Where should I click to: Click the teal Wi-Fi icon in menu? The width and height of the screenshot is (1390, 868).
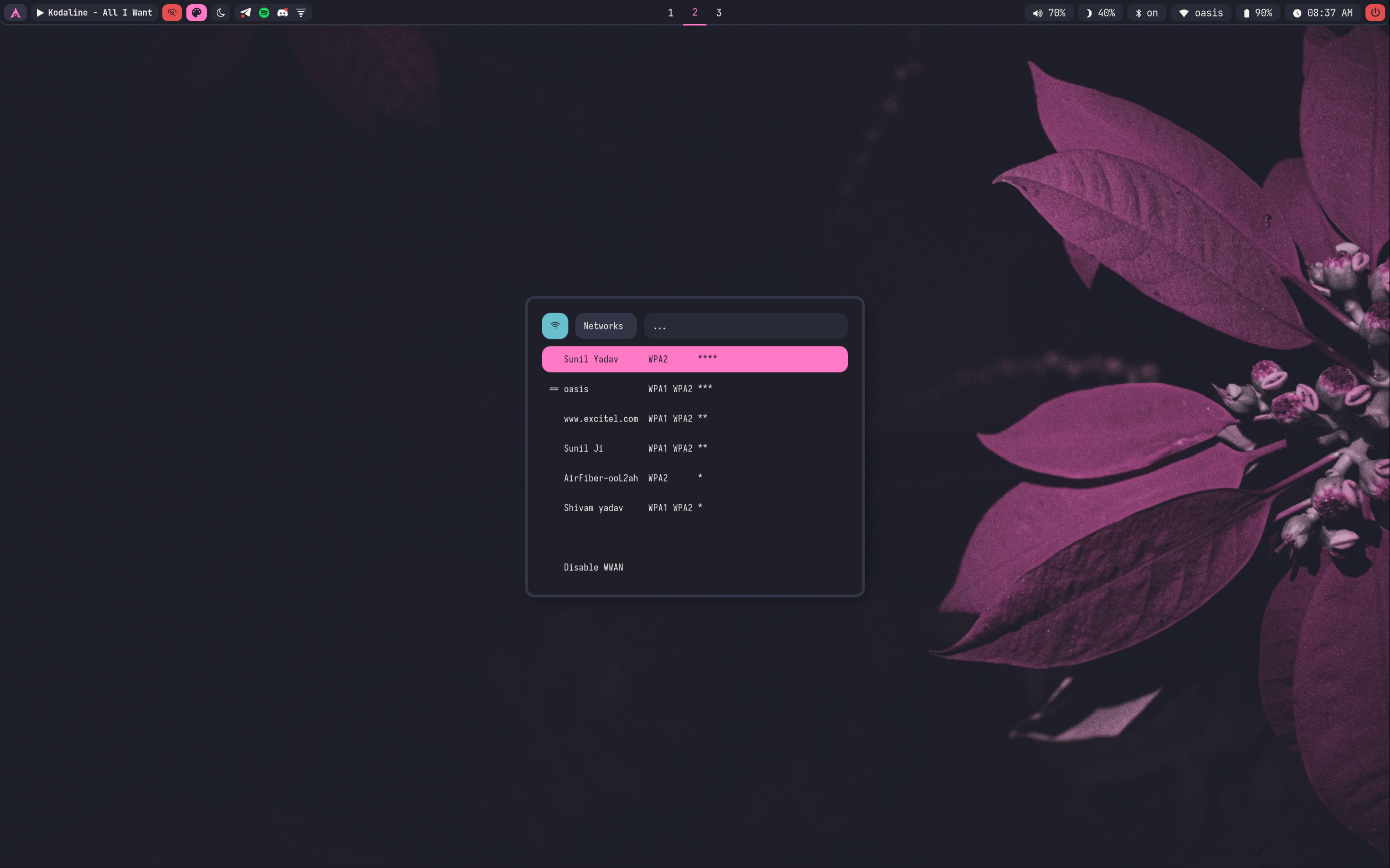pos(555,326)
